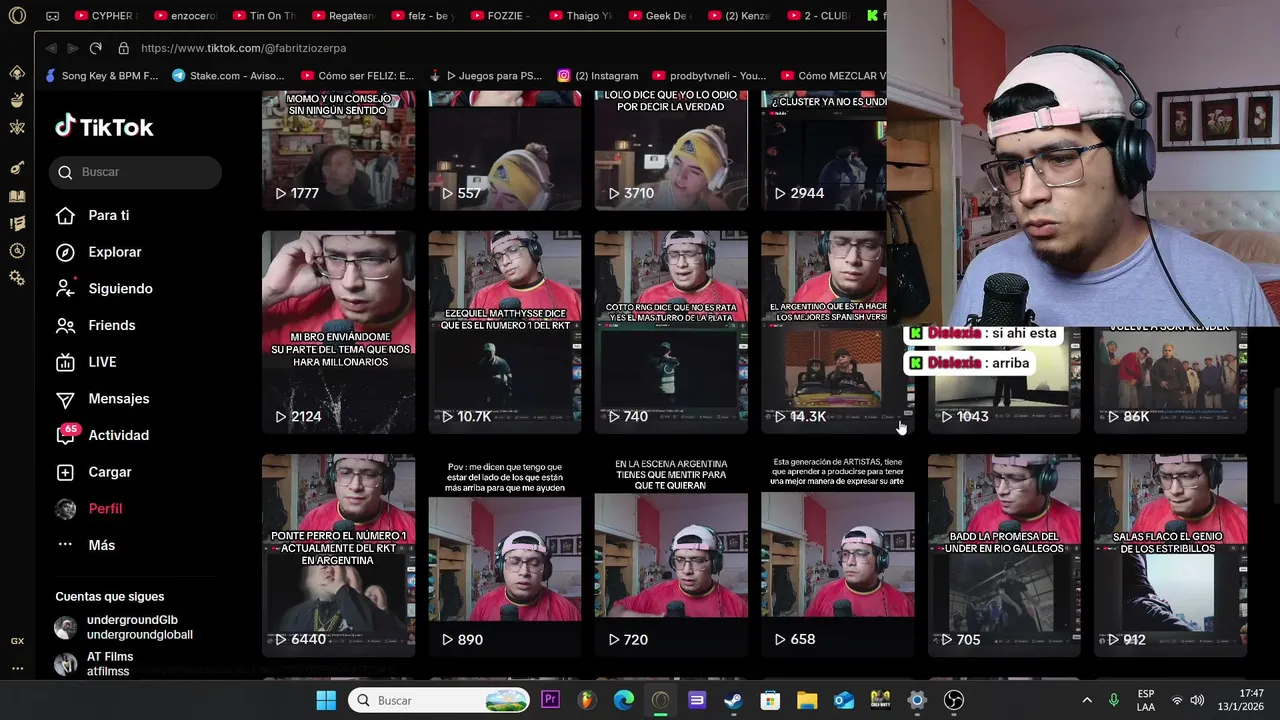Open the open-book icon in sidebar
Image resolution: width=1280 pixels, height=720 pixels.
(x=17, y=197)
